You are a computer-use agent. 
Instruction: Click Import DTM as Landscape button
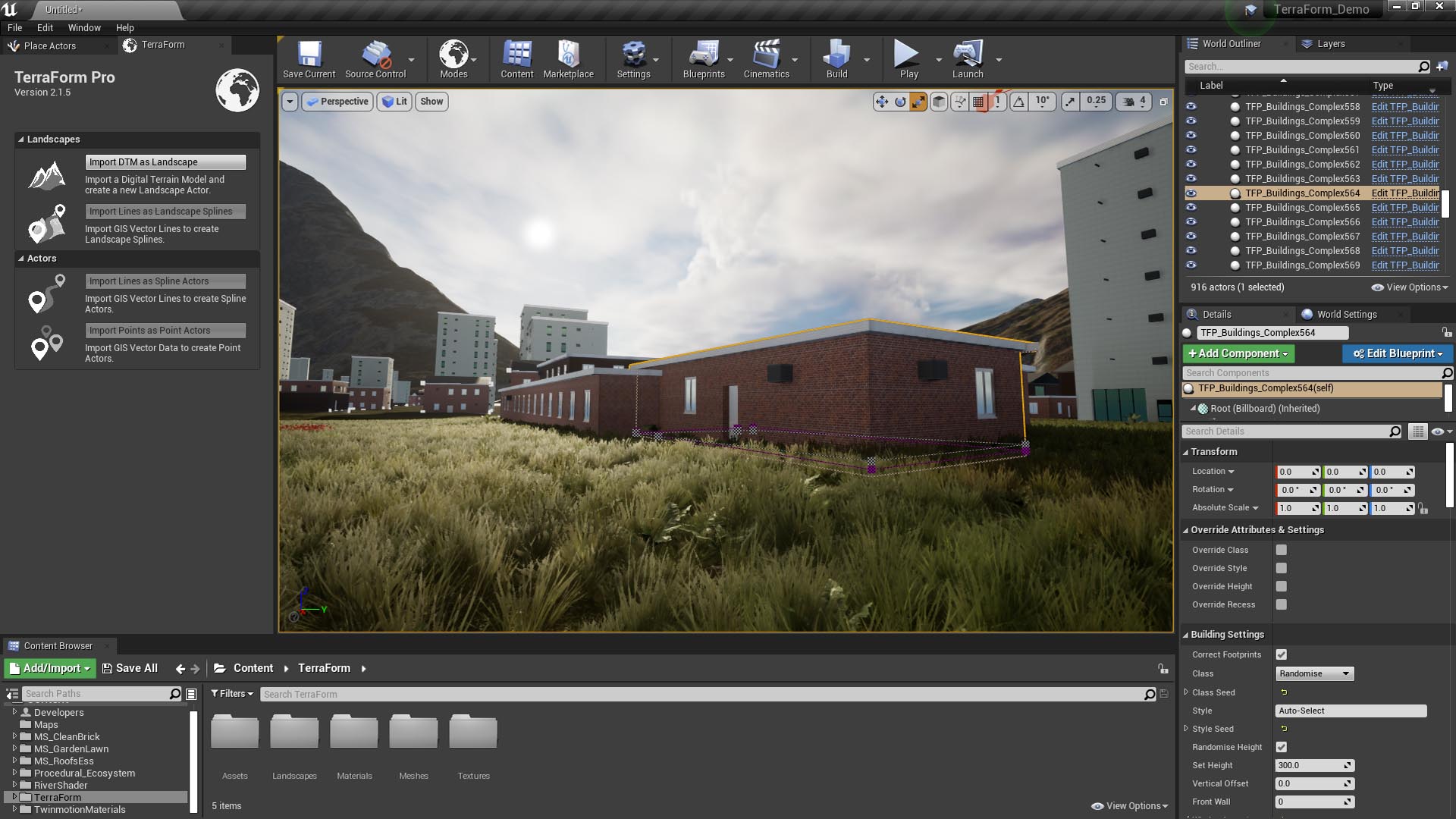pos(165,162)
